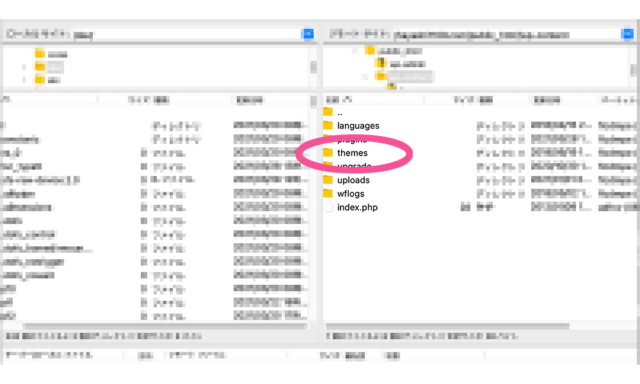Click the local site path field
640x384 pixels.
pyautogui.click(x=187, y=34)
